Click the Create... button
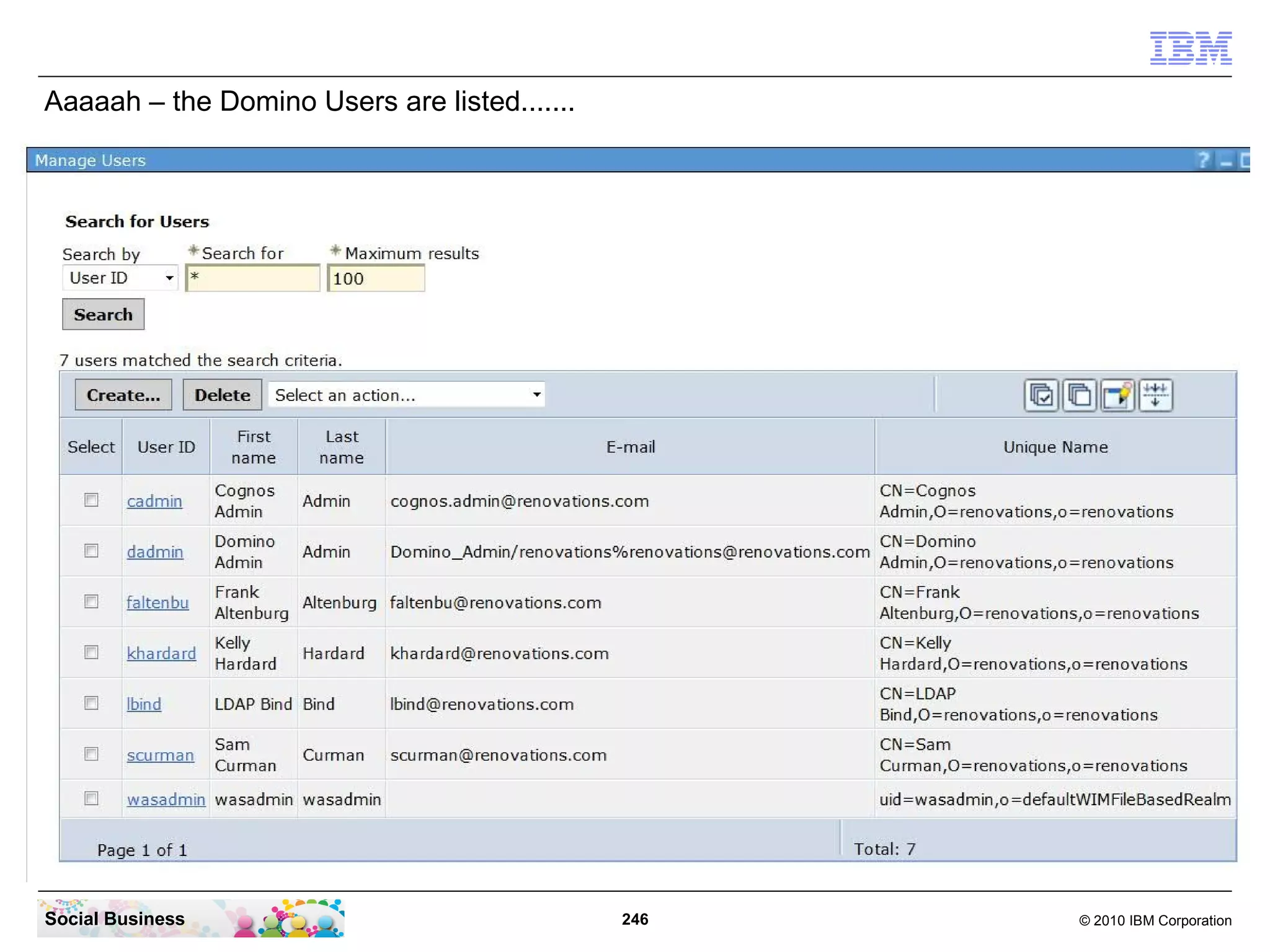The height and width of the screenshot is (952, 1270). tap(123, 395)
